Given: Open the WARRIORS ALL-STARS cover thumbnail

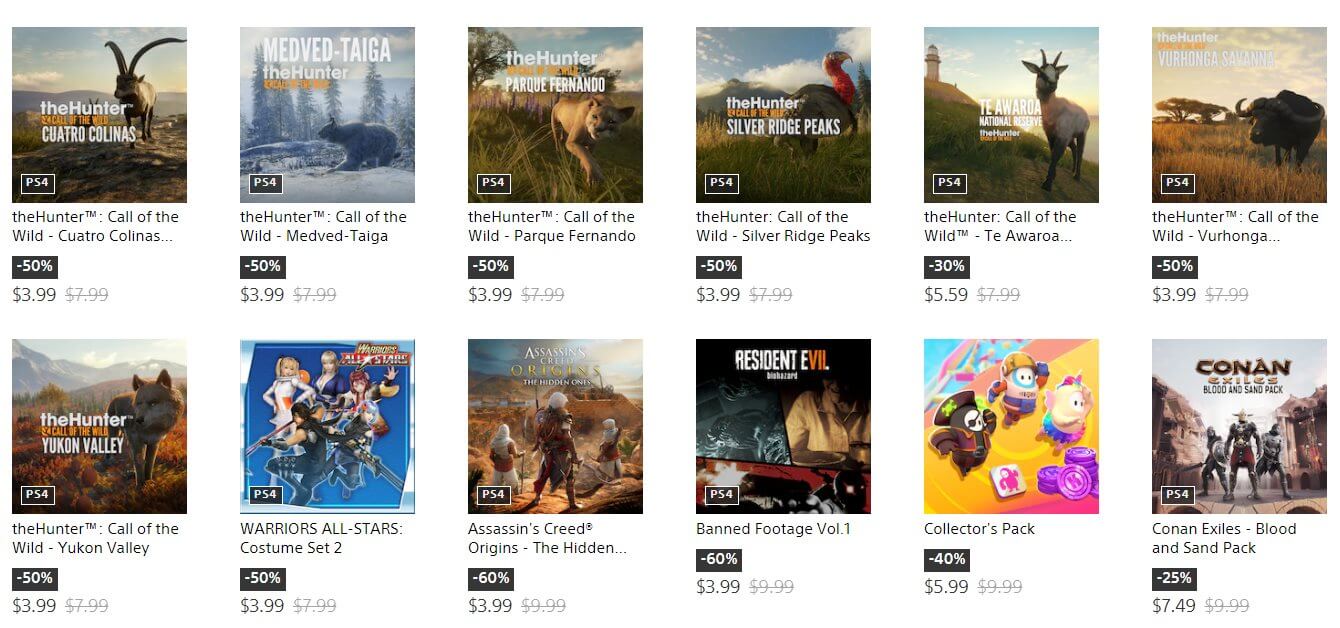Looking at the screenshot, I should click(x=327, y=426).
